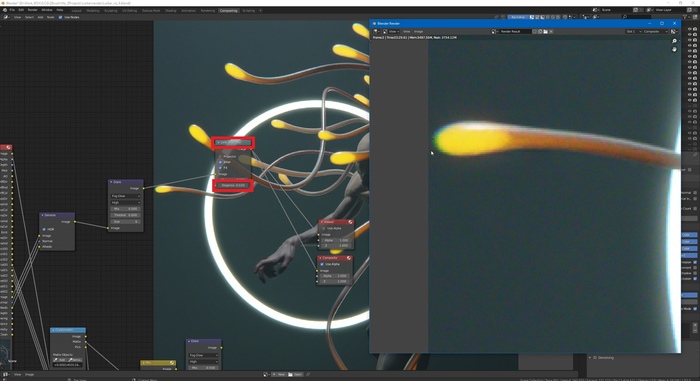Click Remove button on Cryptomatte node
Screen dimensions: 700x381
75,360
